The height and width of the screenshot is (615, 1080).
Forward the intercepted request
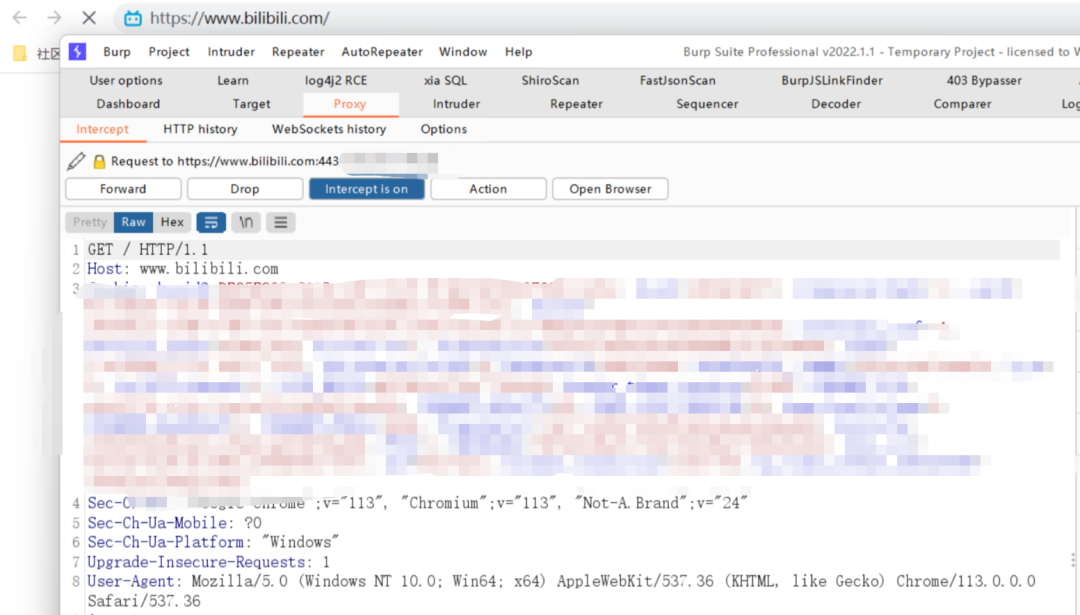123,189
